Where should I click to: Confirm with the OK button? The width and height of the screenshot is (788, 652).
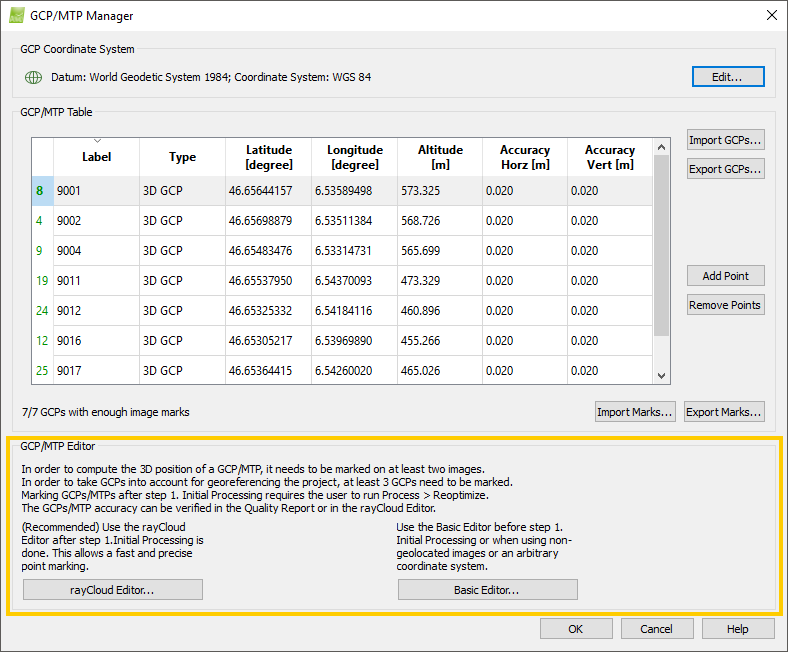tap(576, 629)
